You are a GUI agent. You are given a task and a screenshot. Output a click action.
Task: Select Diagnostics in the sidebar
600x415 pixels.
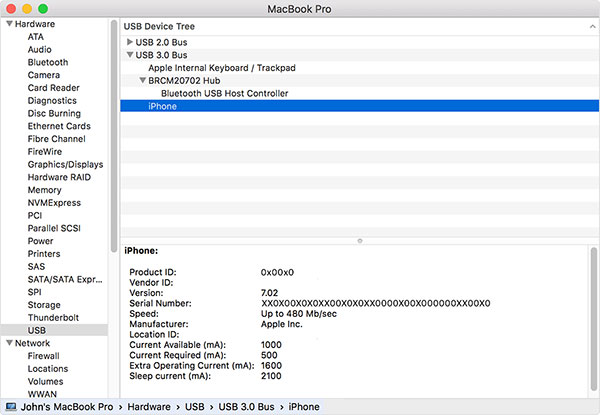[x=52, y=101]
